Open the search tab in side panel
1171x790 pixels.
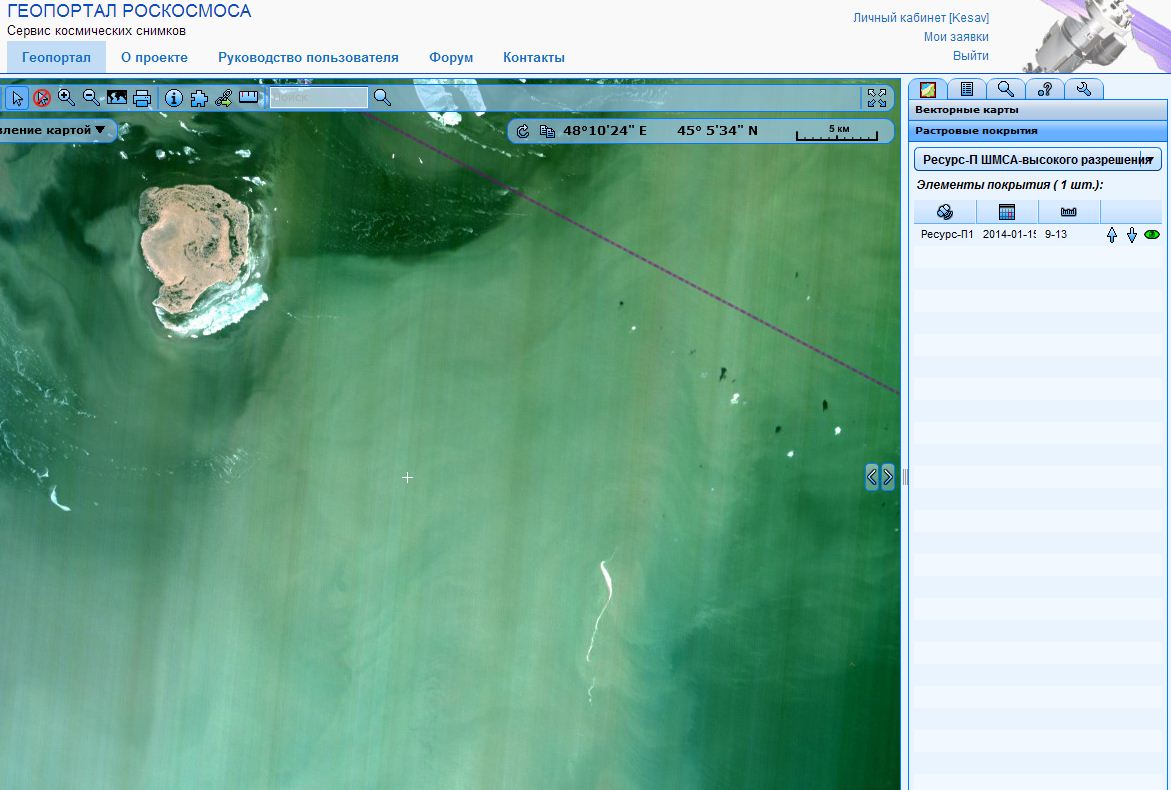tap(1006, 89)
